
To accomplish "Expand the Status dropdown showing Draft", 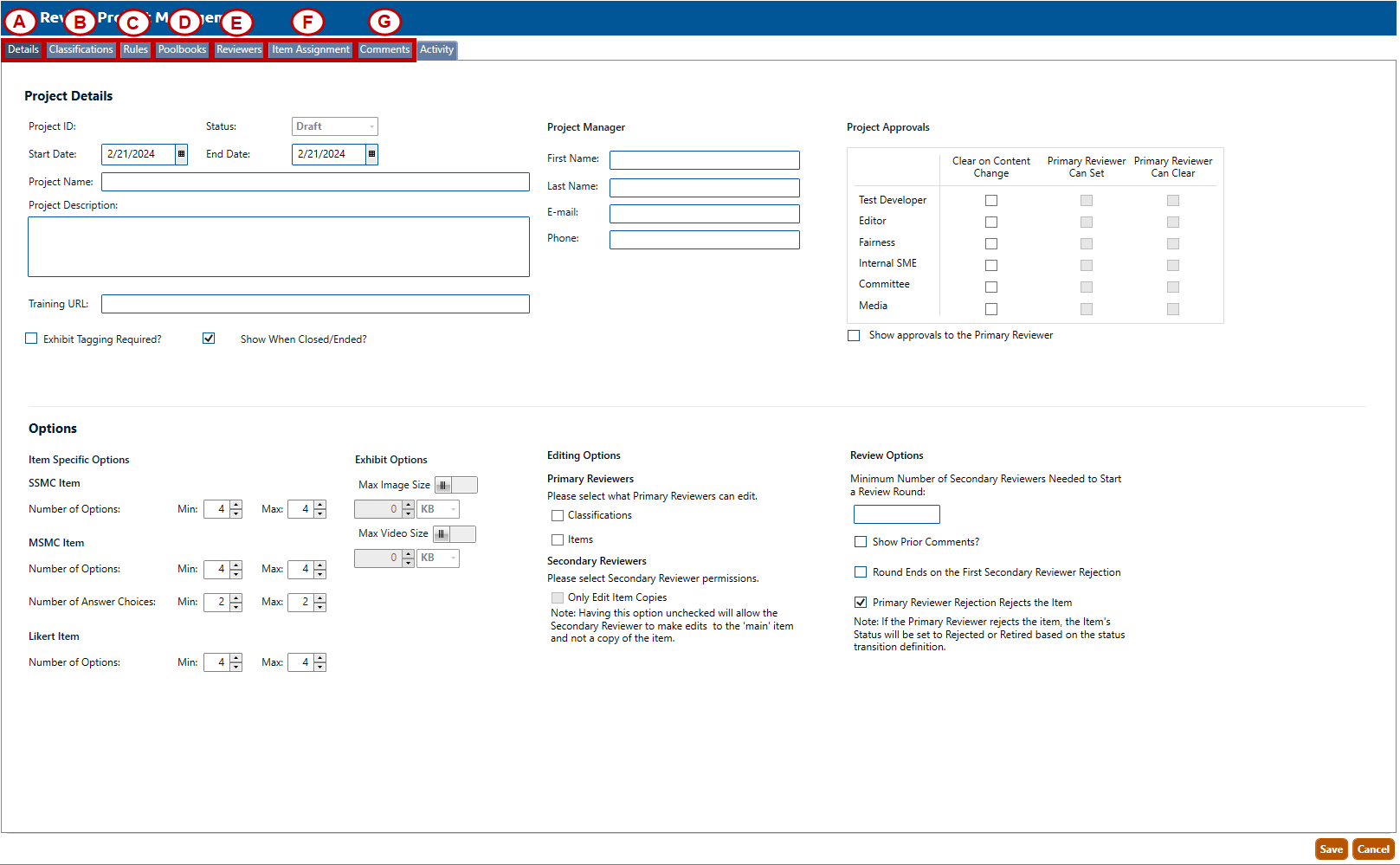I will [335, 126].
